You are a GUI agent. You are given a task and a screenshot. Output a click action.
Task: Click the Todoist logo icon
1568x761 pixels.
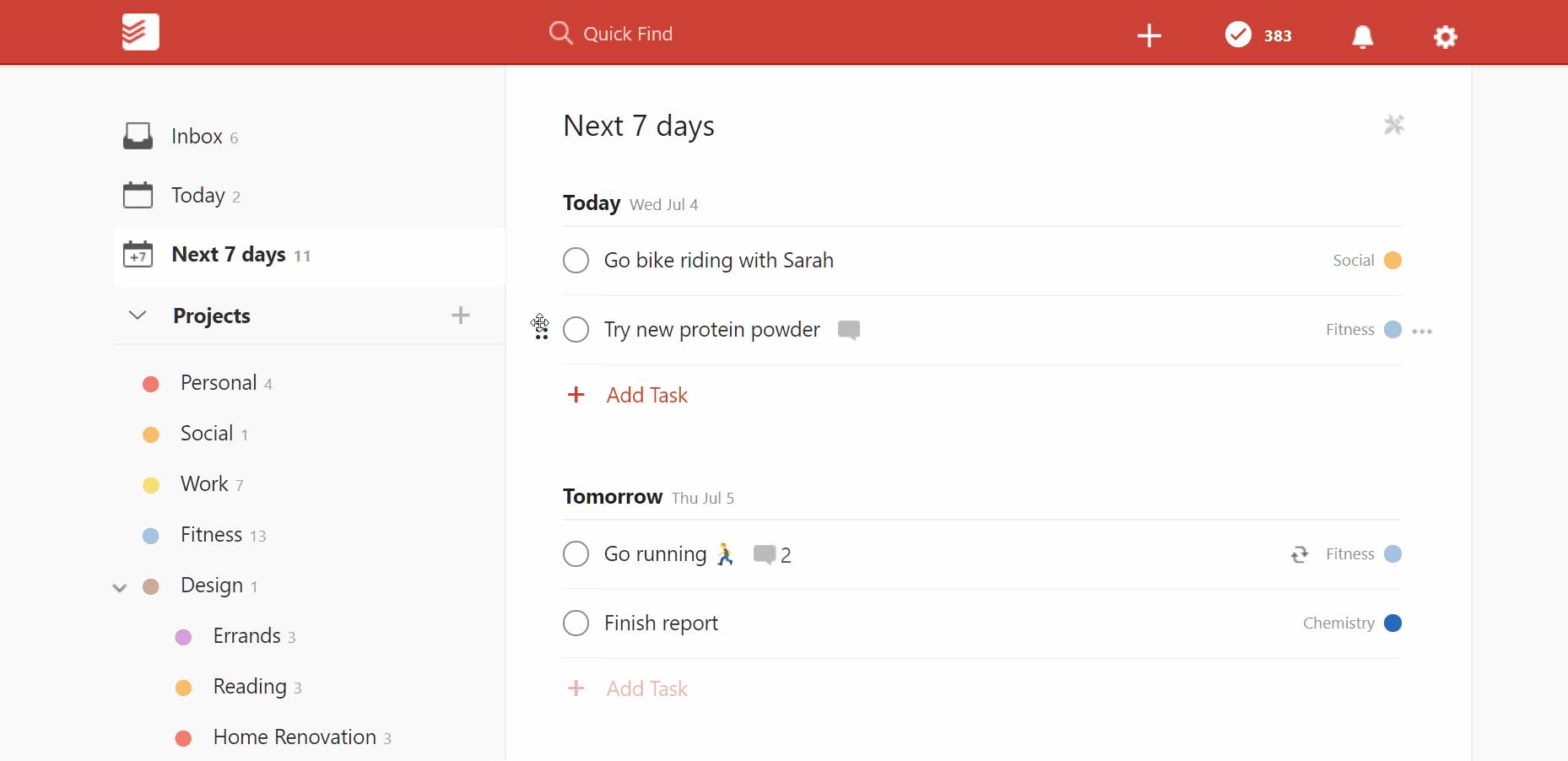[140, 33]
